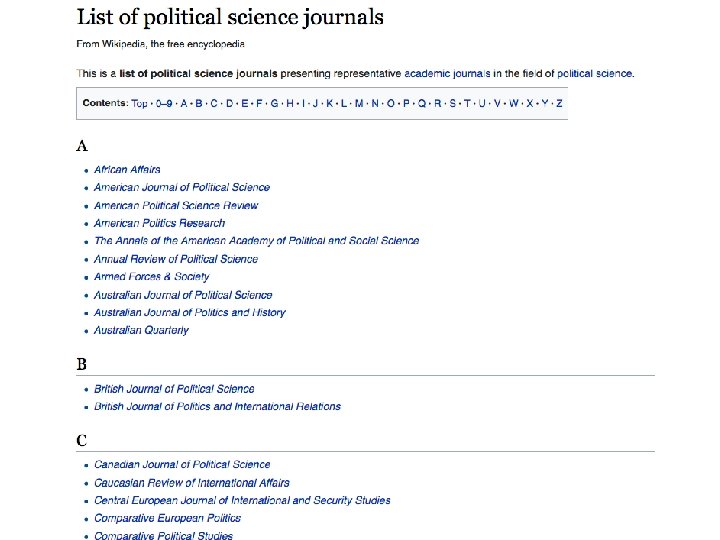Open The Annals of the American Academy link
Screen dimensions: 720x540
click(x=256, y=241)
